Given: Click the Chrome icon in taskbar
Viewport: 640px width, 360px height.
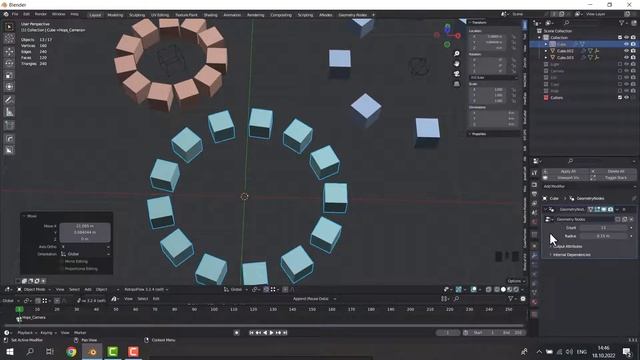Looking at the screenshot, I should point(71,351).
